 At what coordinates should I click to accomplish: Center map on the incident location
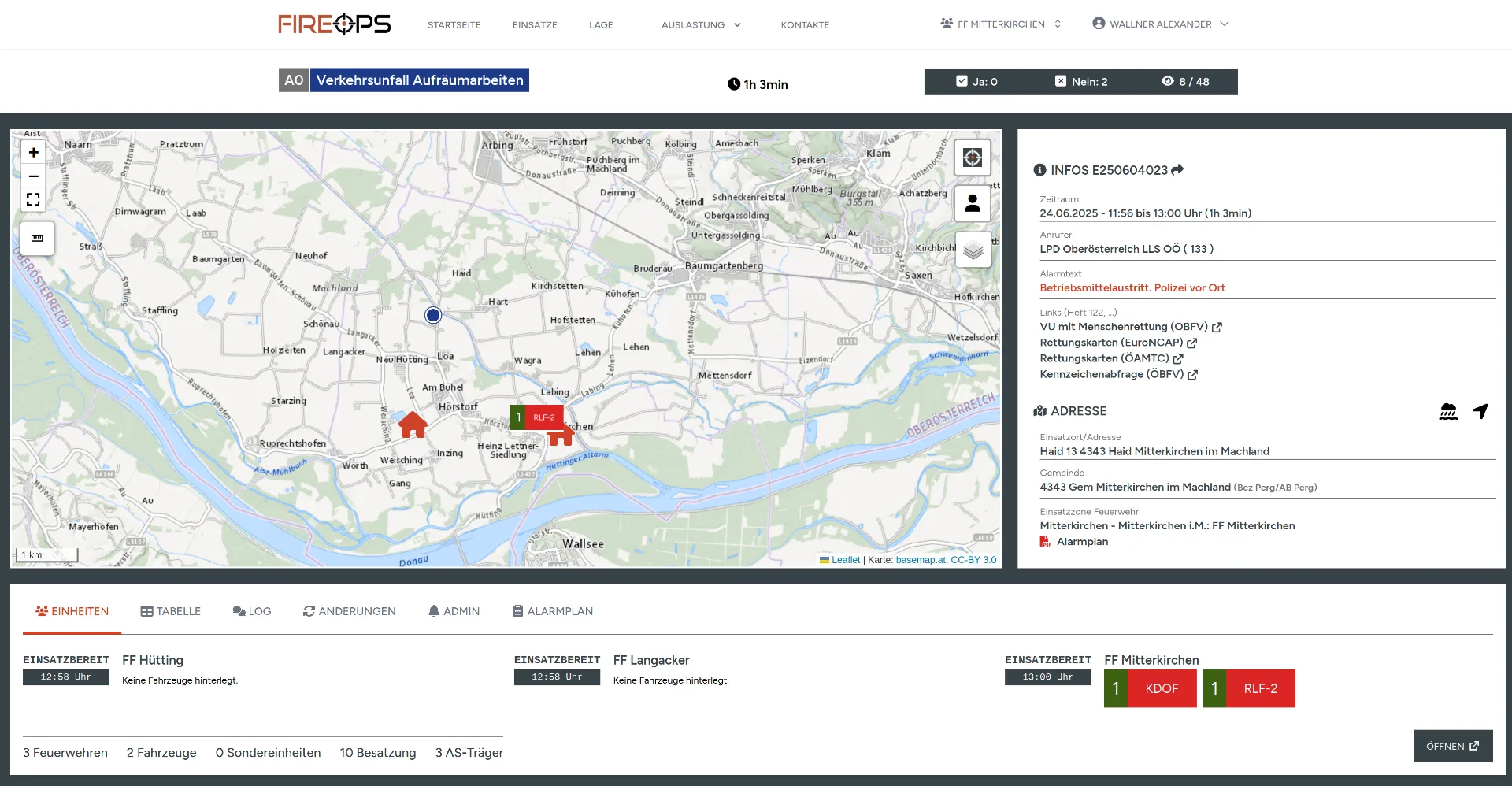pyautogui.click(x=973, y=158)
